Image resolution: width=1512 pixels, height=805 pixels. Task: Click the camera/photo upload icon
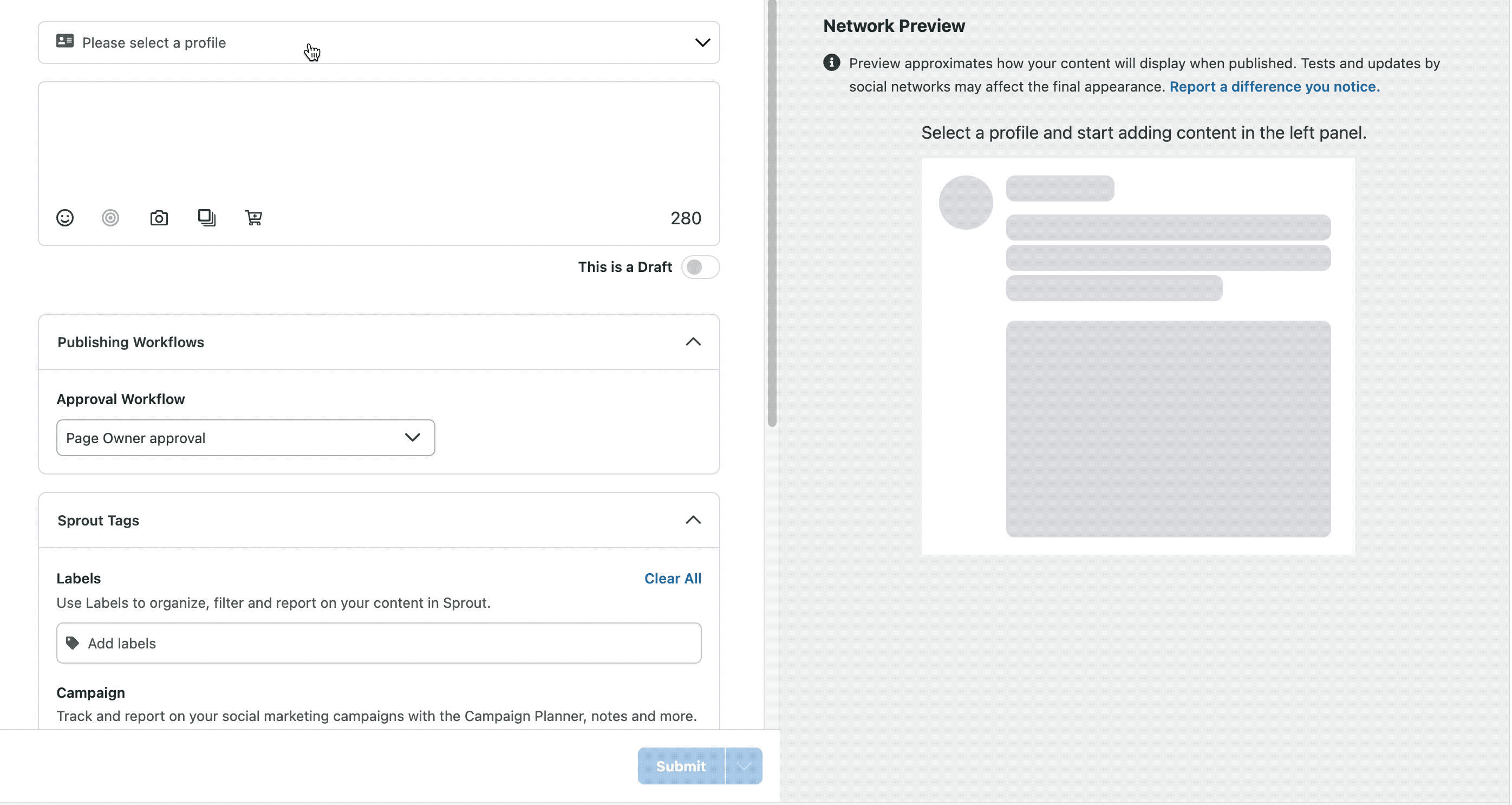coord(158,218)
